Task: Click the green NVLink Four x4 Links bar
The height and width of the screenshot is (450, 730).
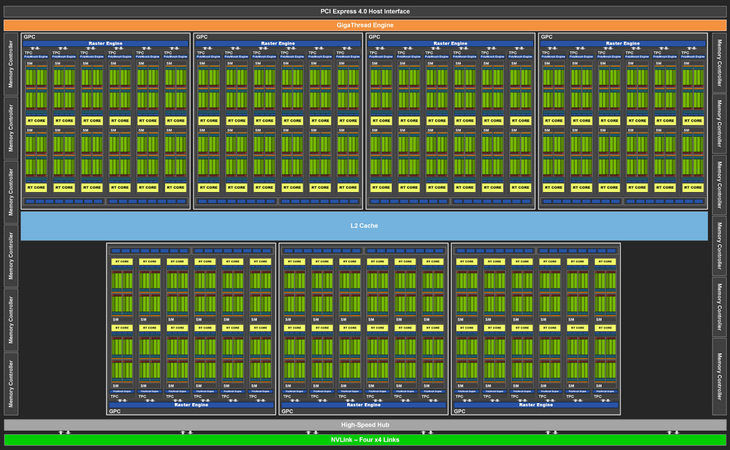Action: tap(365, 440)
